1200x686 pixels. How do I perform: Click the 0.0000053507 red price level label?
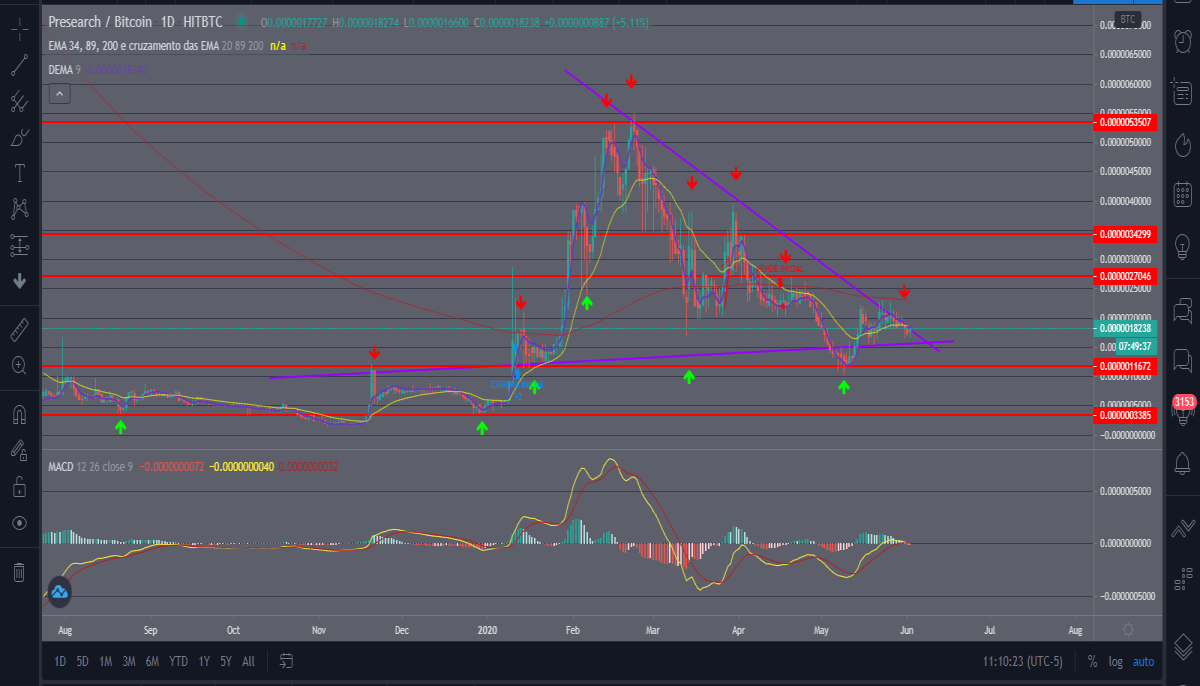pos(1126,122)
